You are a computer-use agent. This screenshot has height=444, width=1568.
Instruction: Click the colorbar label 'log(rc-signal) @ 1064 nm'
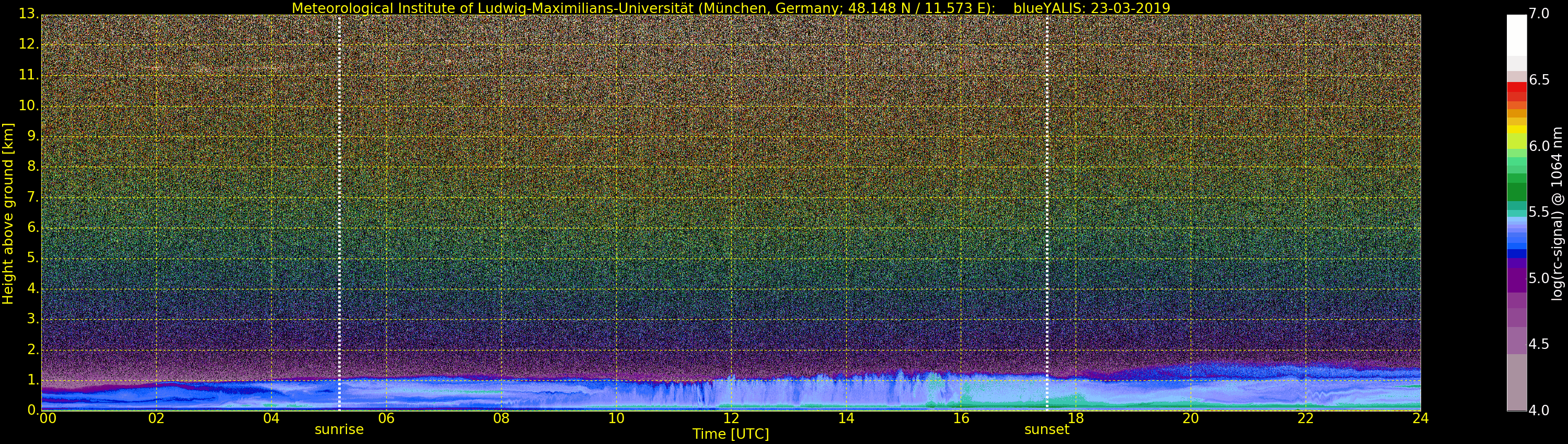[x=1557, y=213]
